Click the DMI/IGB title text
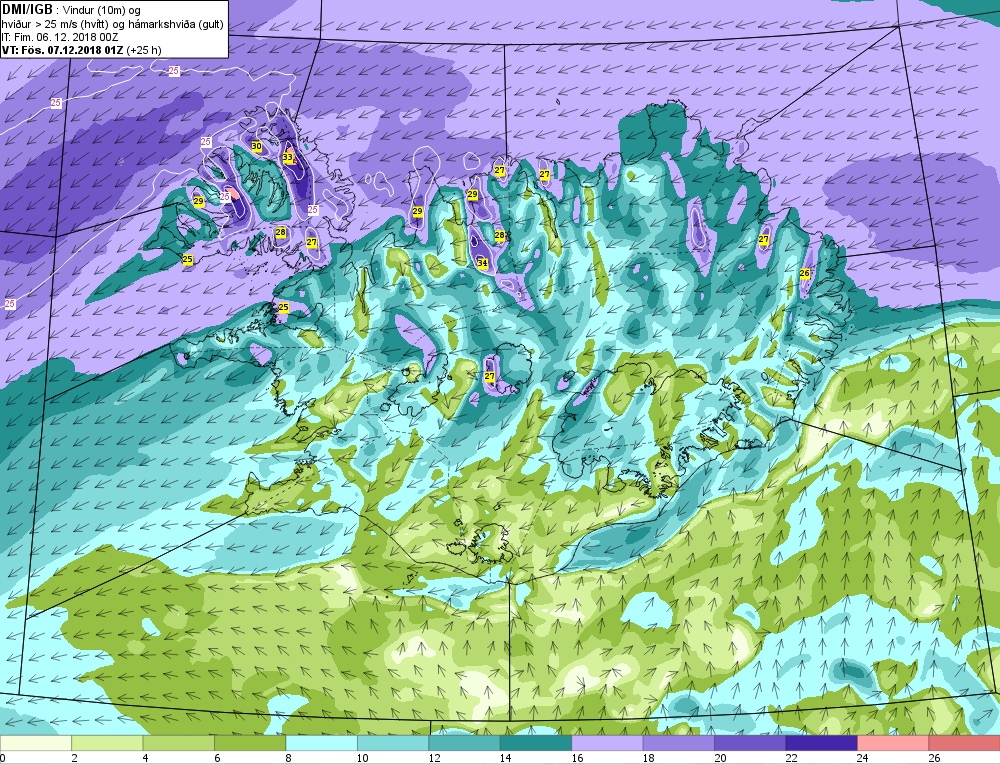This screenshot has width=1000, height=764. (27, 10)
